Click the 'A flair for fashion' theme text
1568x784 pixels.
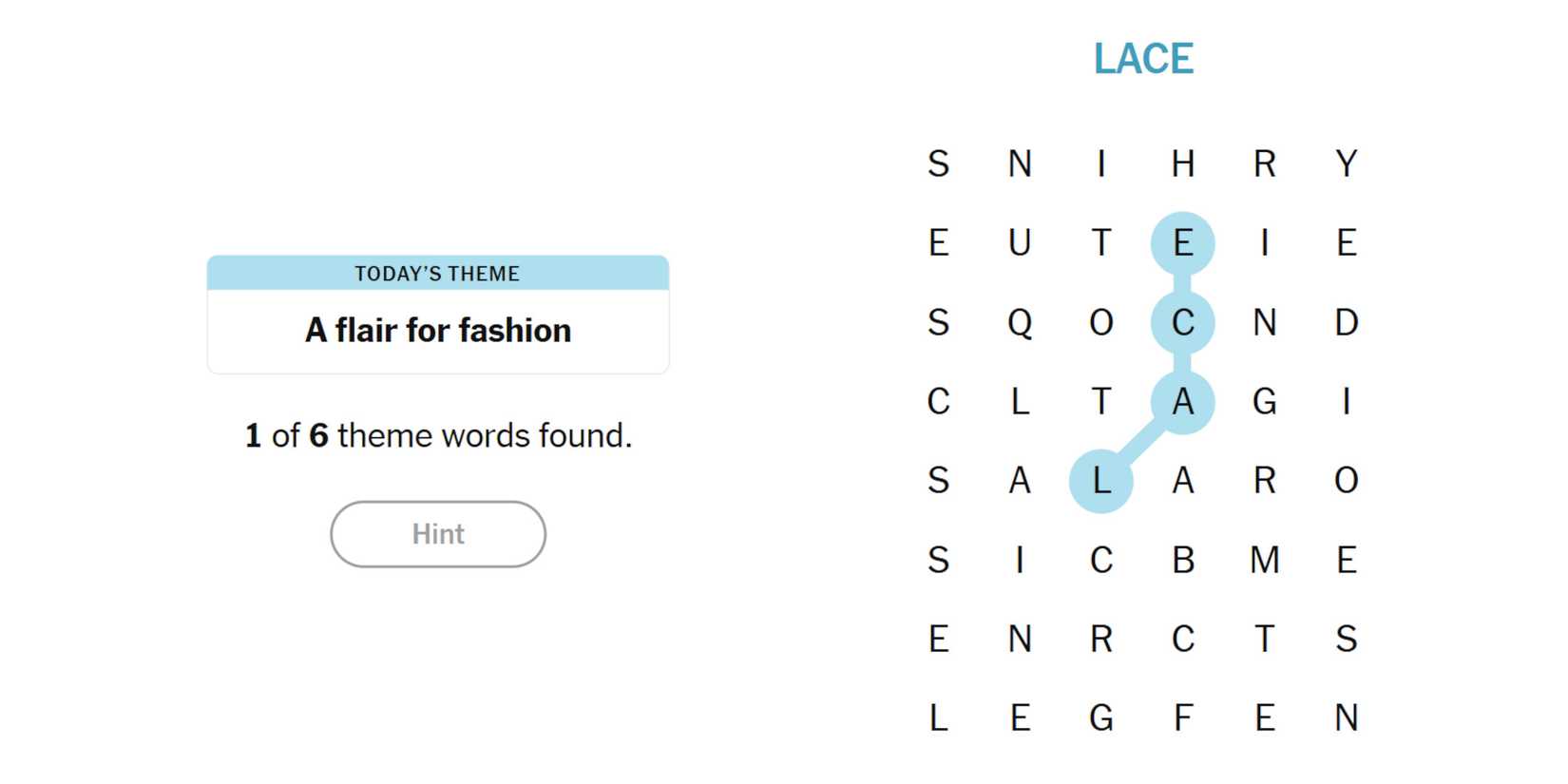(437, 331)
